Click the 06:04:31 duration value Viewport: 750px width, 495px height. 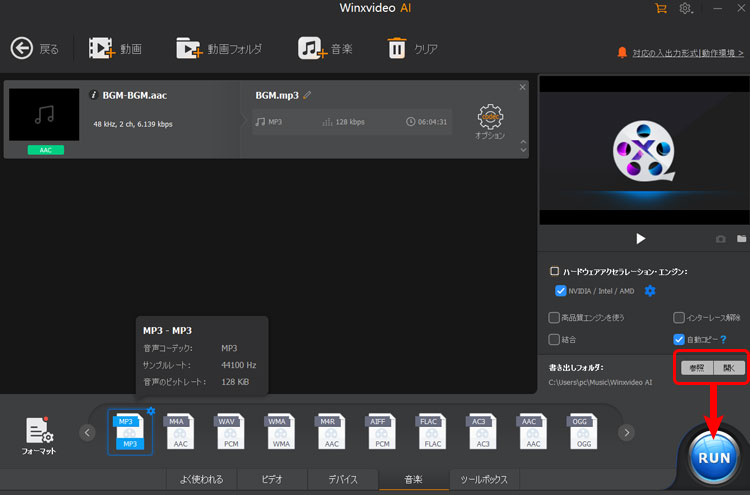pyautogui.click(x=432, y=122)
